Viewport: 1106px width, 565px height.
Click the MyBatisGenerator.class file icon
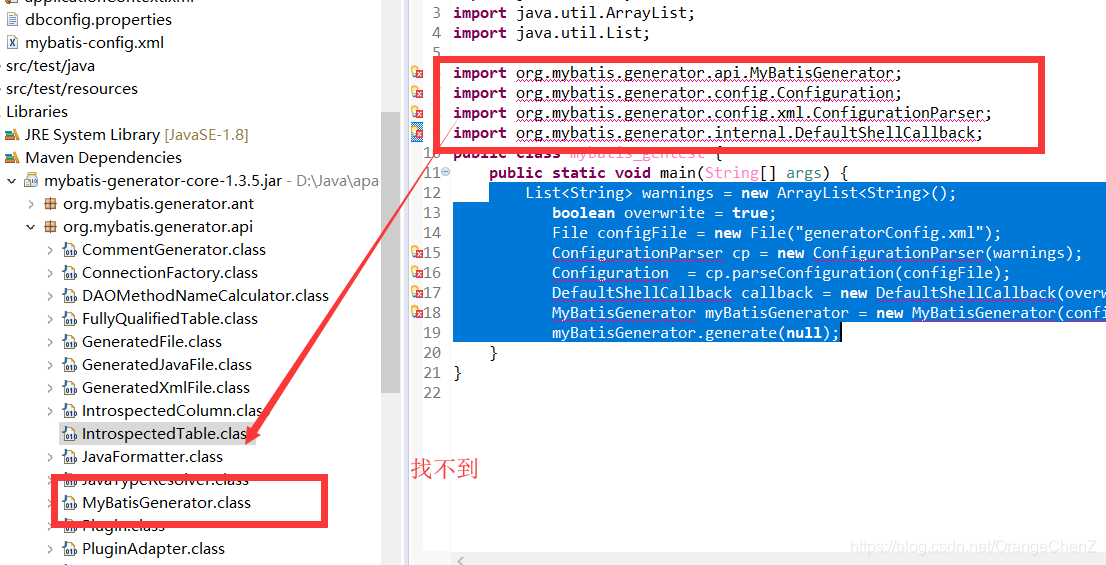click(69, 503)
